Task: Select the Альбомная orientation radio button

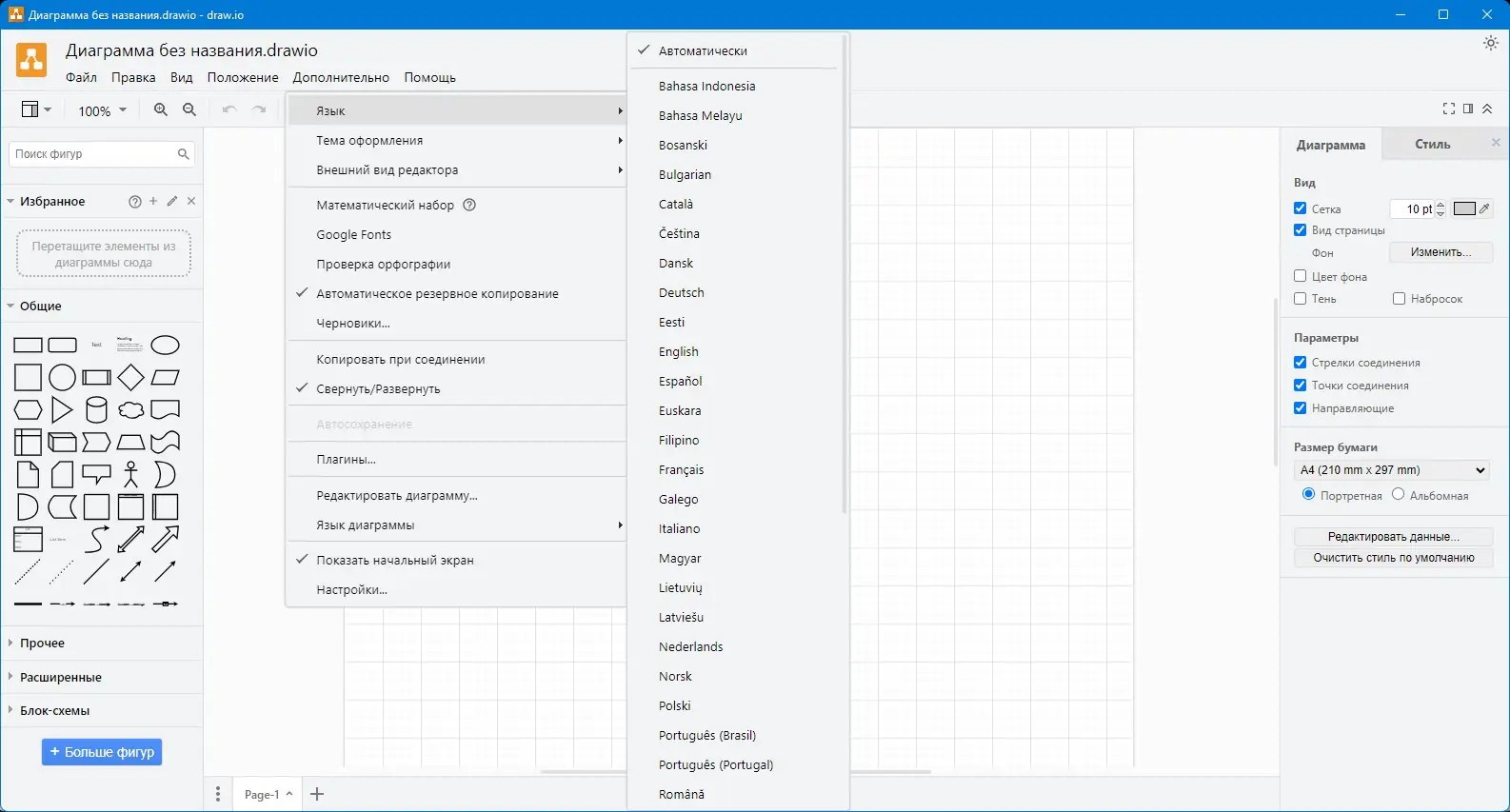Action: tap(1398, 494)
